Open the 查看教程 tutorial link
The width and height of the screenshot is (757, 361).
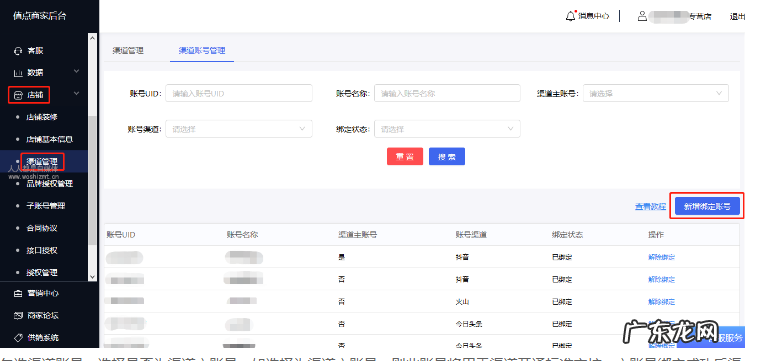(650, 207)
